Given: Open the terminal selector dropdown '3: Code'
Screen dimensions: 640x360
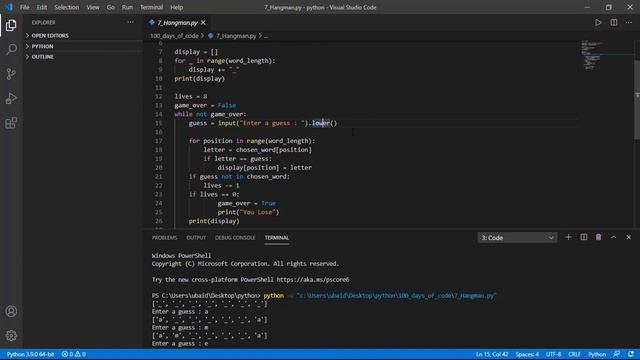Looking at the screenshot, I should 517,238.
